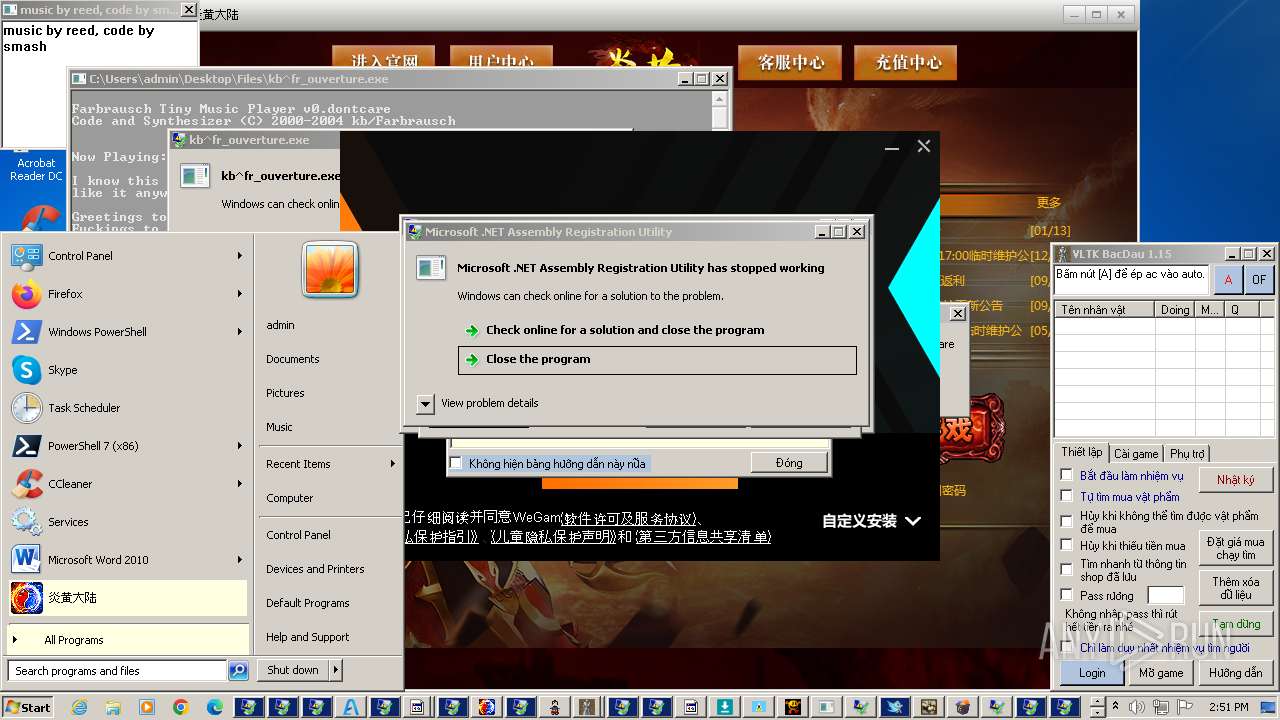Open Microsoft Edge from the taskbar

pyautogui.click(x=215, y=707)
